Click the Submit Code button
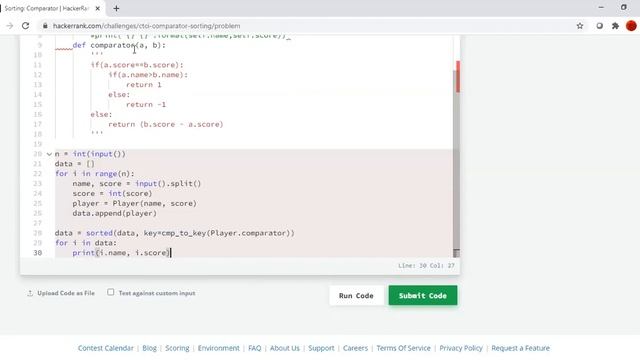The height and width of the screenshot is (360, 640). click(423, 296)
